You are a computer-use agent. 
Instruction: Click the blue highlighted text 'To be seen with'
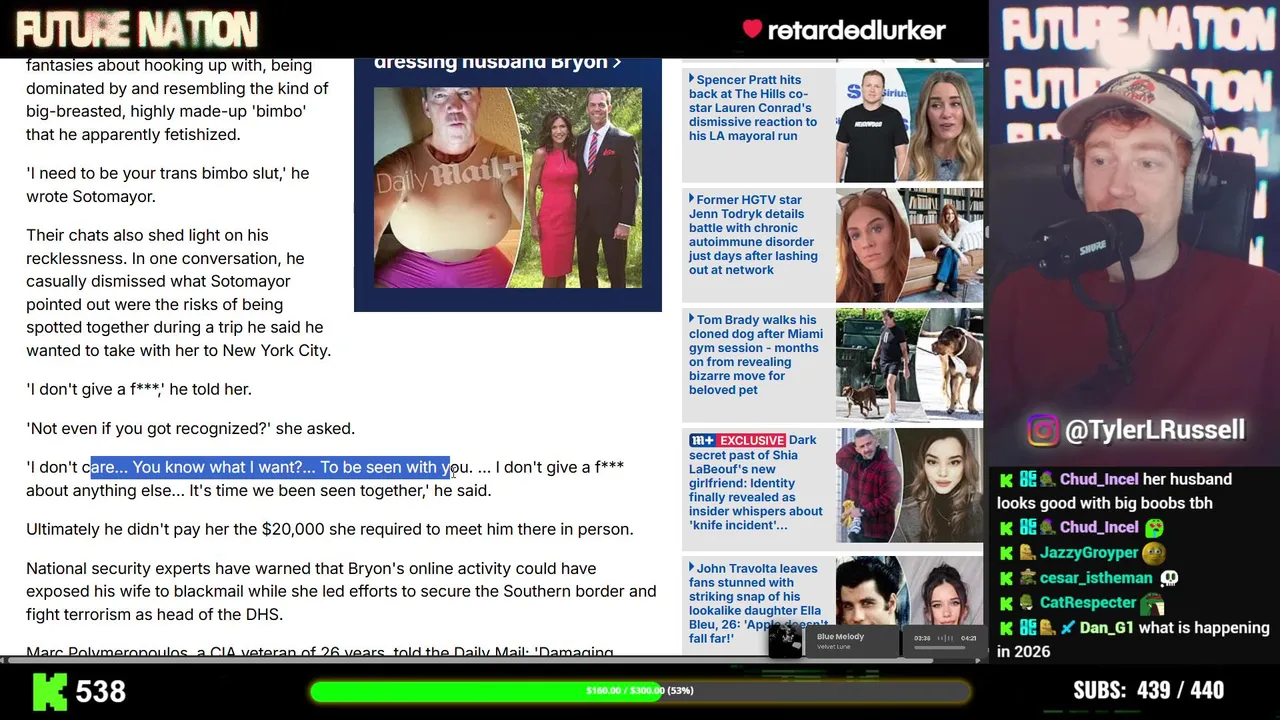[378, 467]
